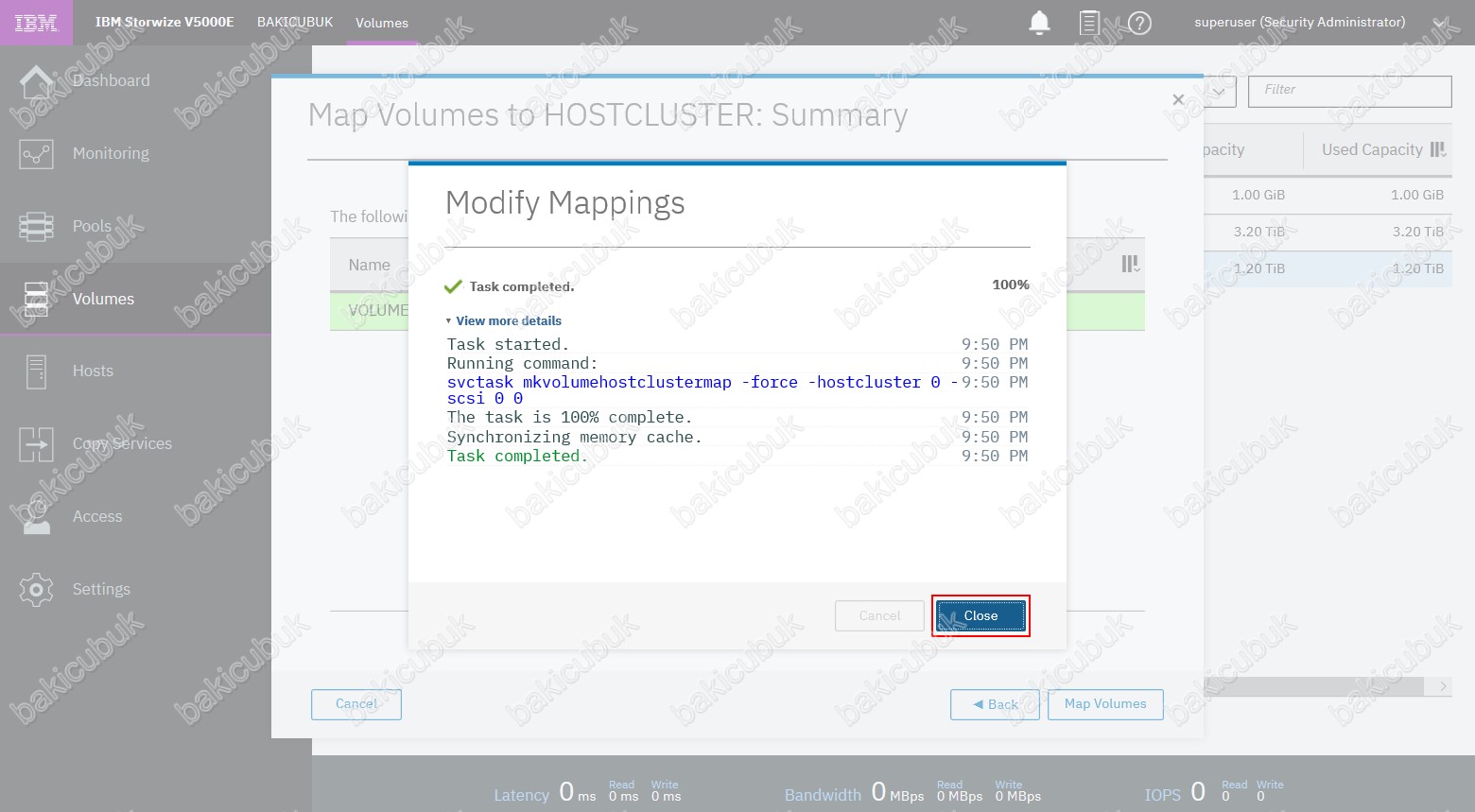
Task: Expand the superuser account menu chevron
Action: [1439, 23]
